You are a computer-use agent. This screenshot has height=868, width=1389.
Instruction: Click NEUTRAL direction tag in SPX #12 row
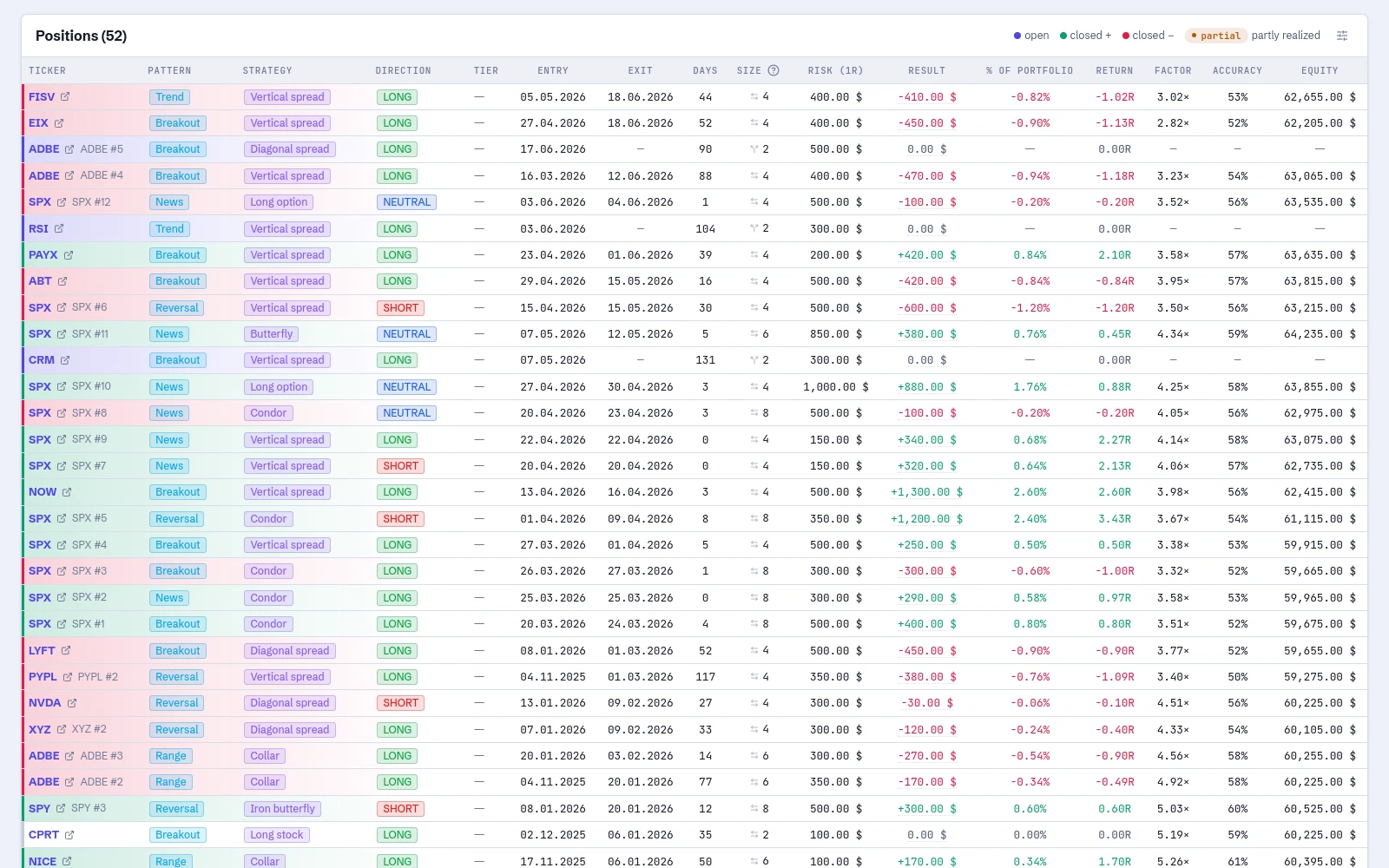(x=406, y=202)
